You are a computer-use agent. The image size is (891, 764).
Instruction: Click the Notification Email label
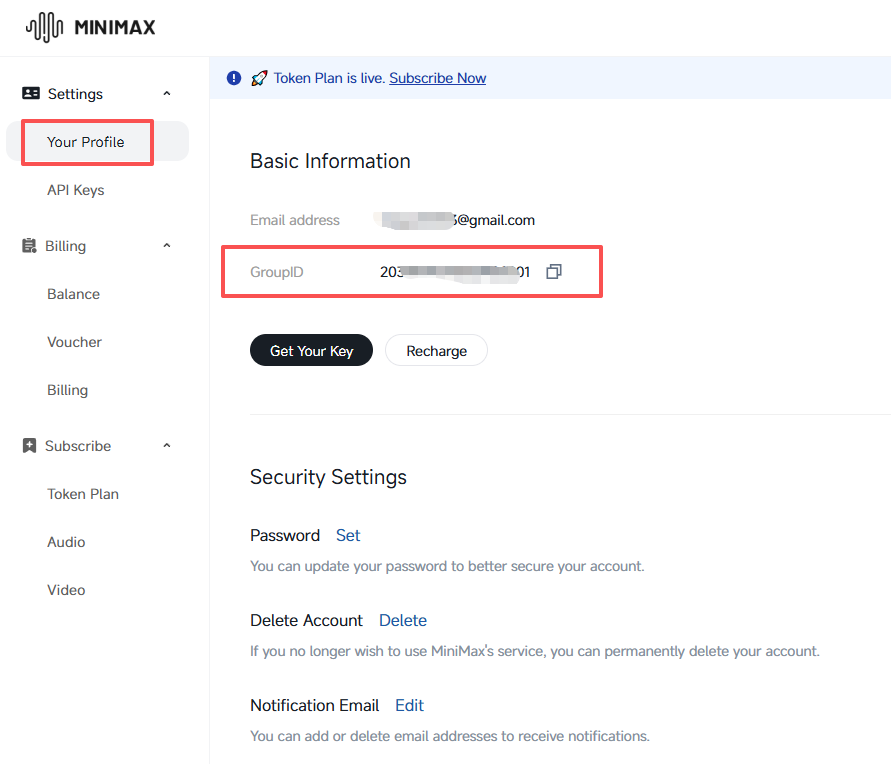tap(314, 705)
